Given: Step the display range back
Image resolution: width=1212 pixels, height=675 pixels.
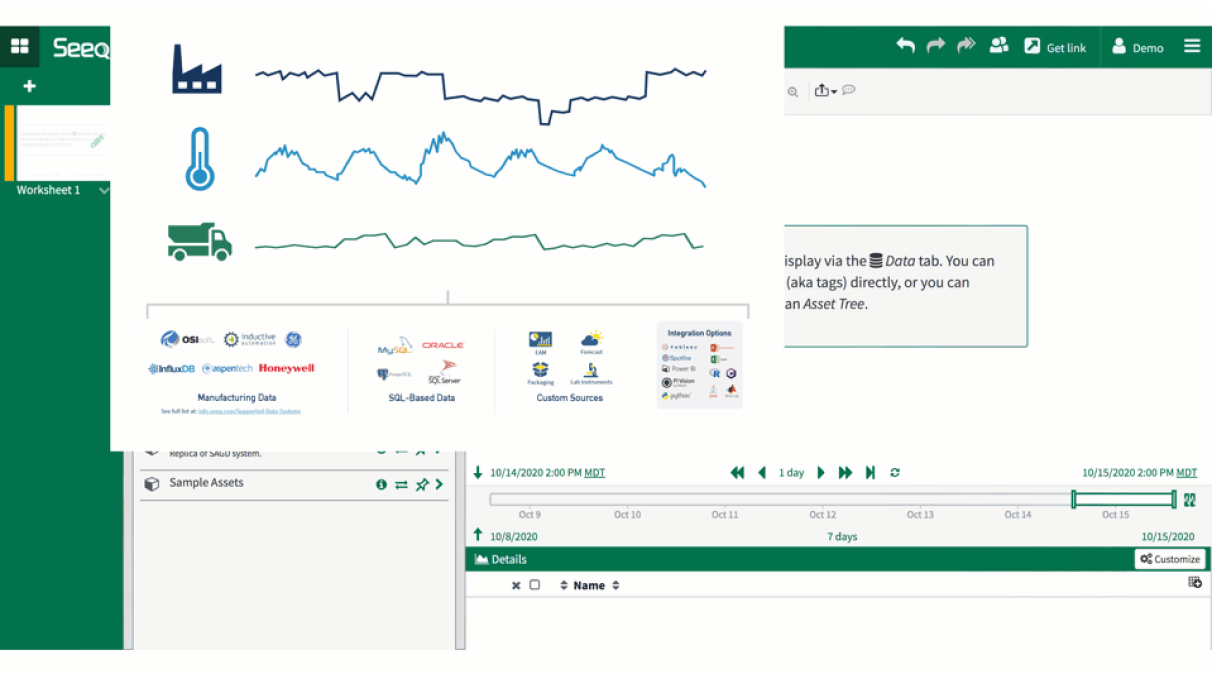Looking at the screenshot, I should (762, 473).
